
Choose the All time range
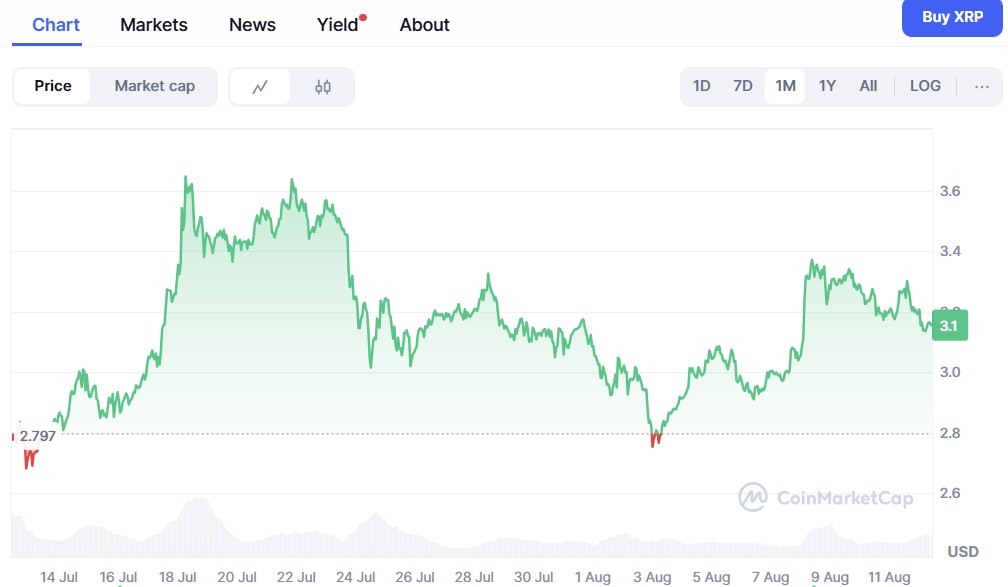(868, 86)
